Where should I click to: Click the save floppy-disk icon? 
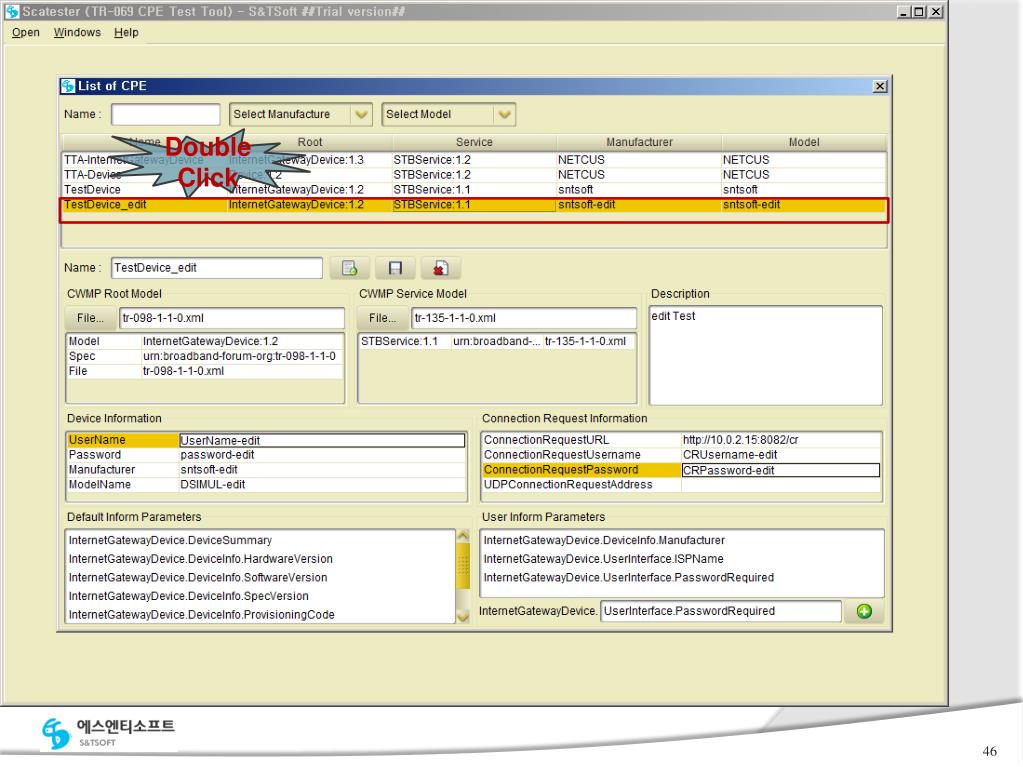point(395,268)
